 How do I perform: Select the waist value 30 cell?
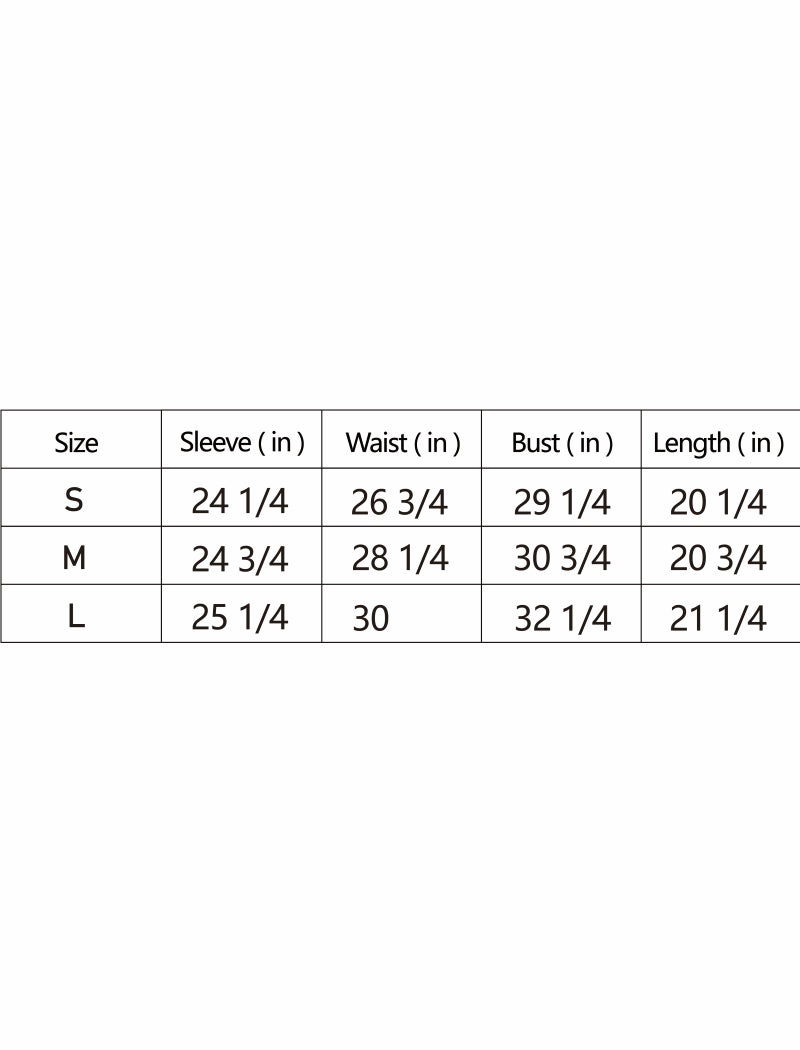tap(371, 619)
